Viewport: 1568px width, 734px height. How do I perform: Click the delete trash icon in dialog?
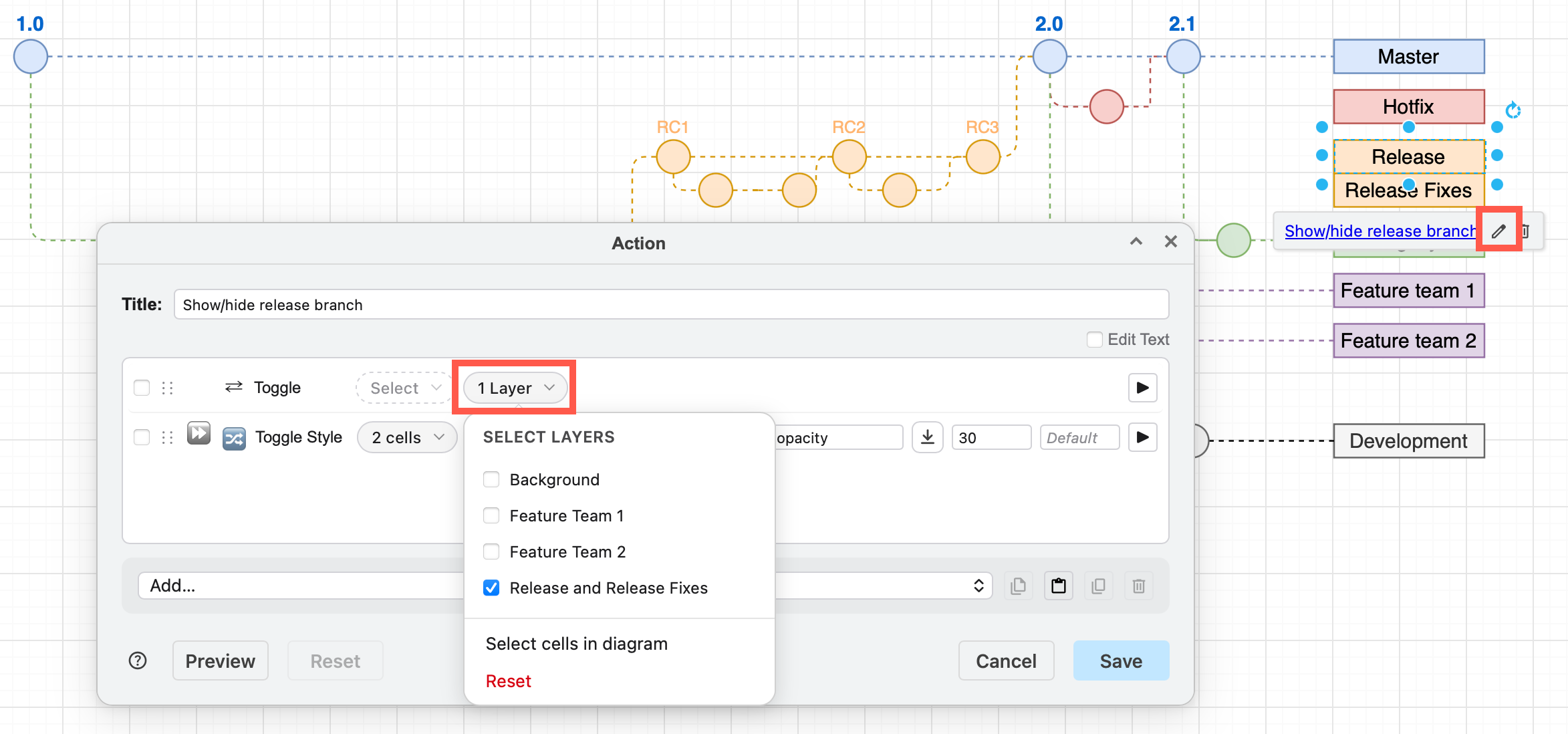[1139, 586]
